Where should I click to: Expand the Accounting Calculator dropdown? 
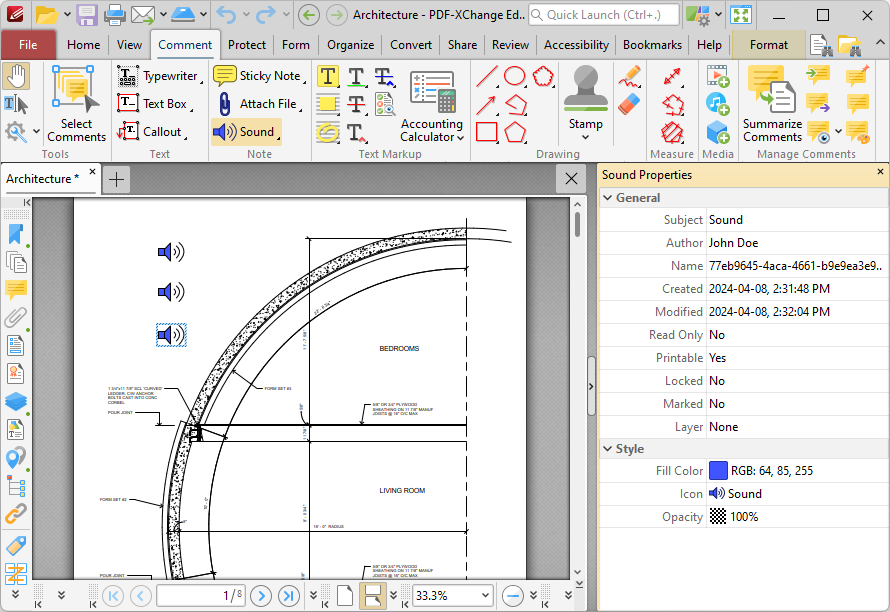[x=460, y=137]
